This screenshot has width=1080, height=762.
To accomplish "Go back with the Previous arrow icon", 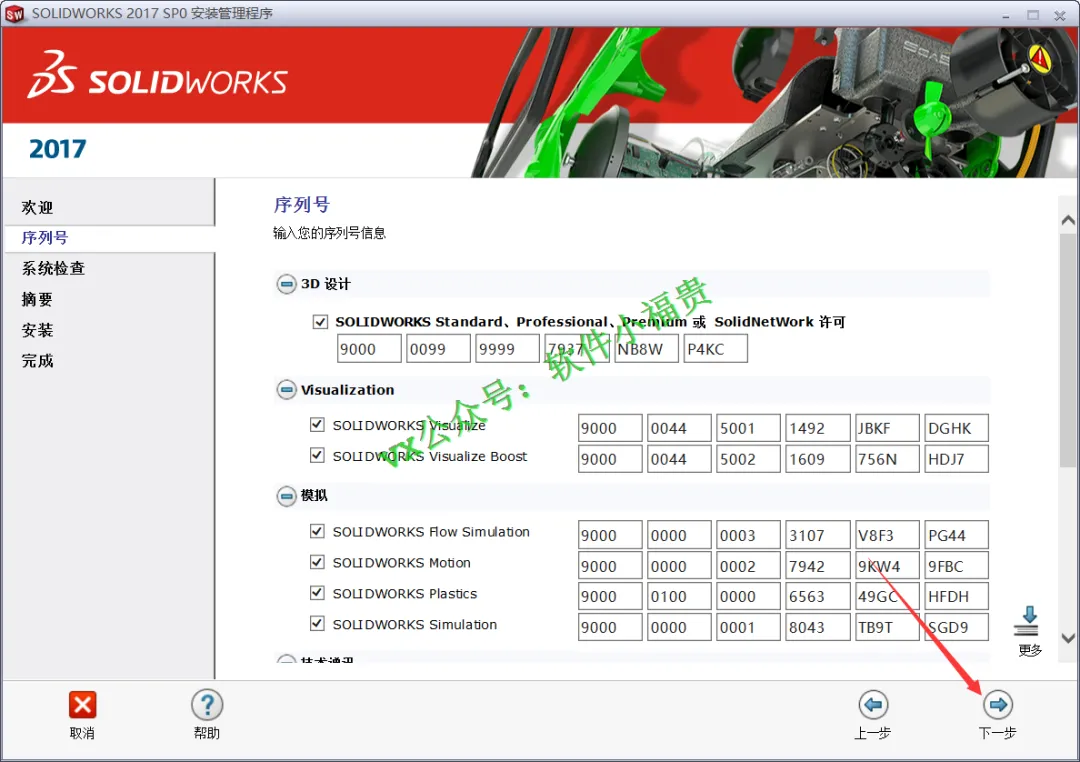I will click(x=873, y=704).
